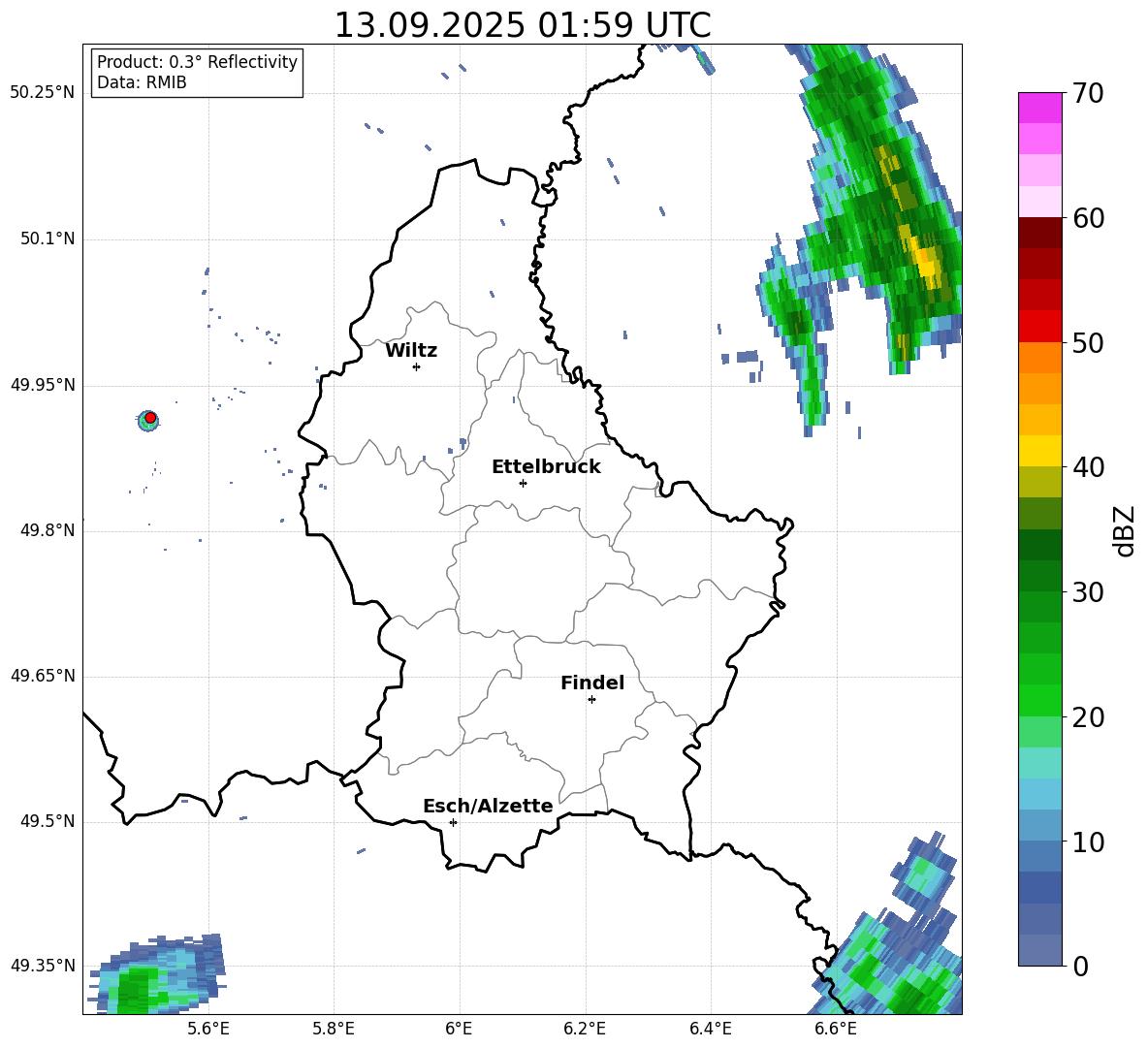
Task: Click the 6.4°E longitude label
Action: click(711, 1030)
